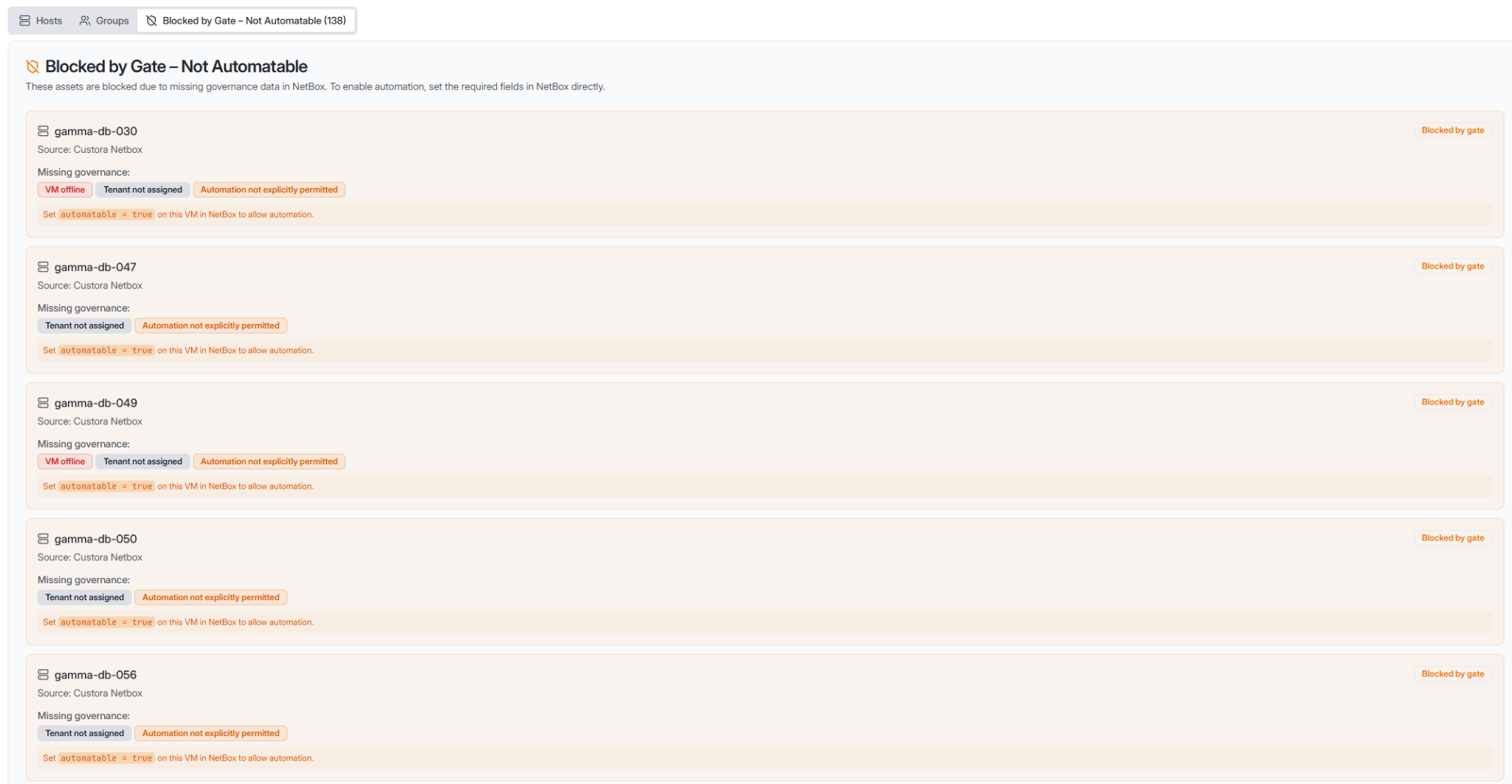Select the gamma-db-050 hostname

pyautogui.click(x=95, y=538)
